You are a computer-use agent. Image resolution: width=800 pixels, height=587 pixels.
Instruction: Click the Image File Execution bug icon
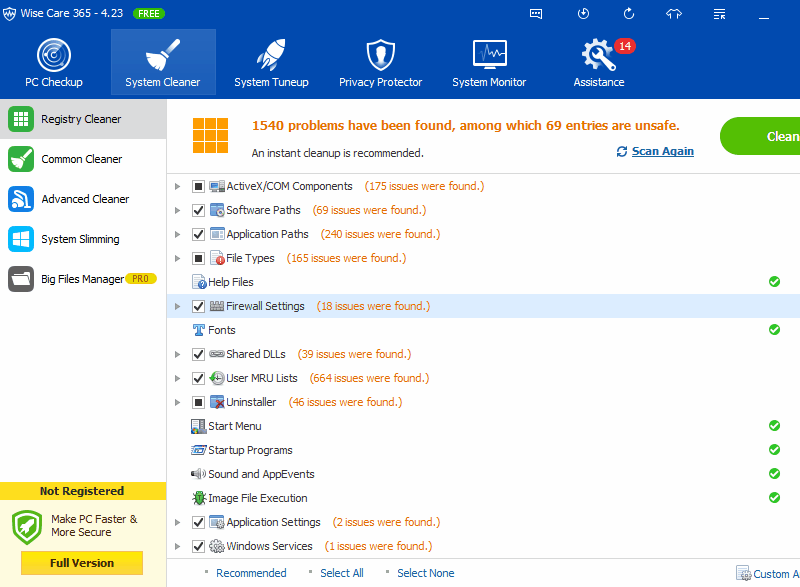click(198, 498)
